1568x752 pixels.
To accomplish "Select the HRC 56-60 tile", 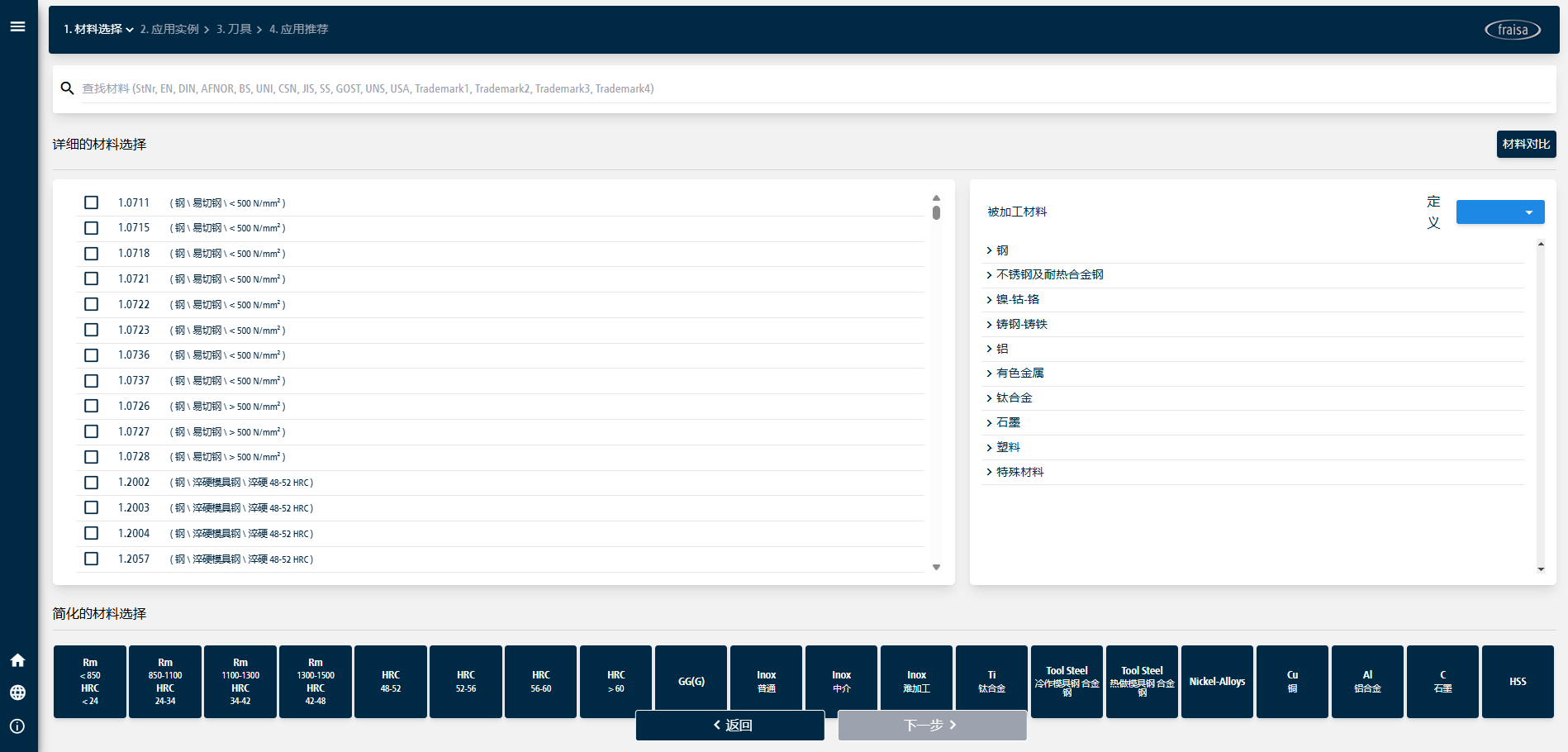I will coord(541,682).
